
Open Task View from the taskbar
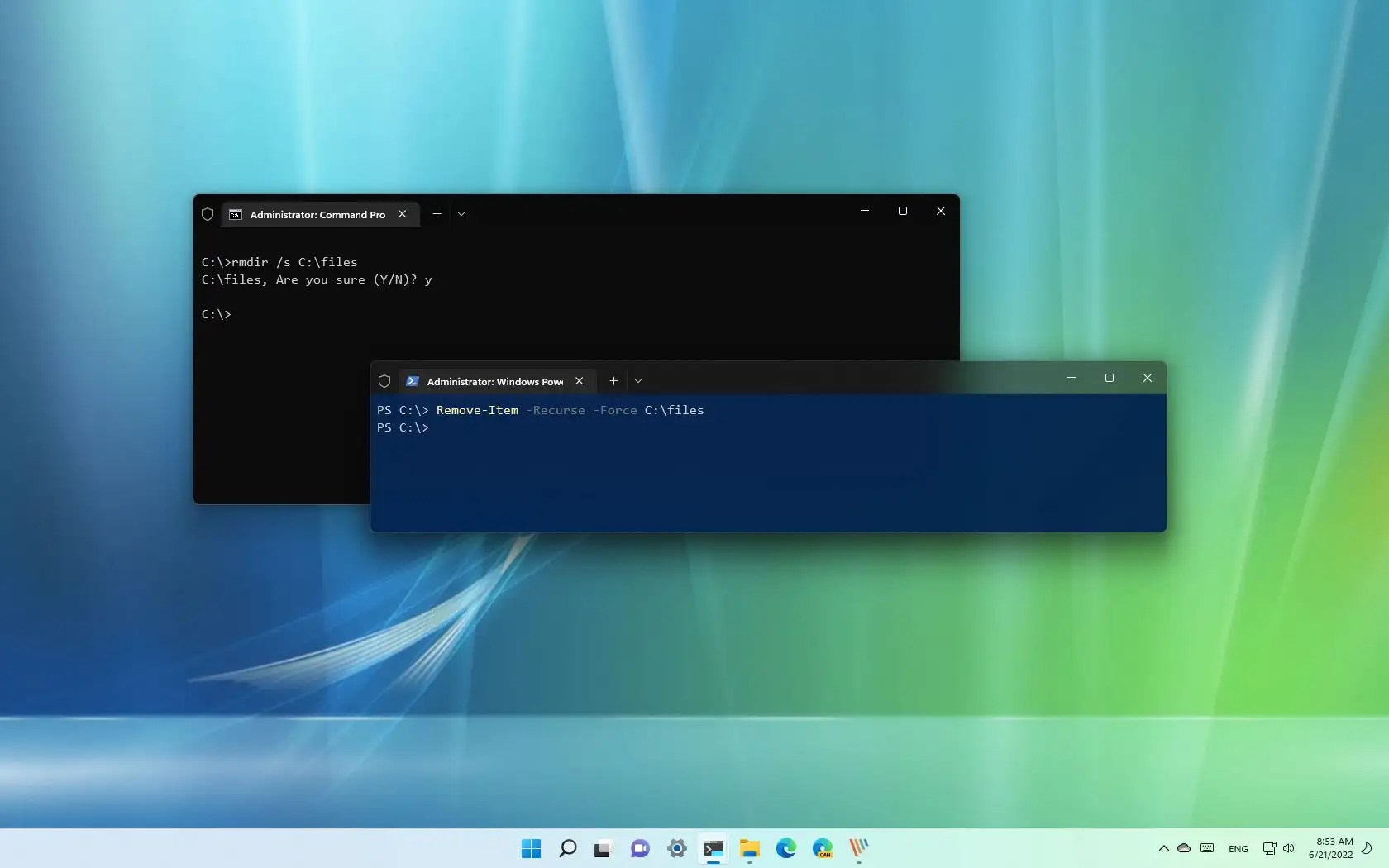(x=602, y=849)
